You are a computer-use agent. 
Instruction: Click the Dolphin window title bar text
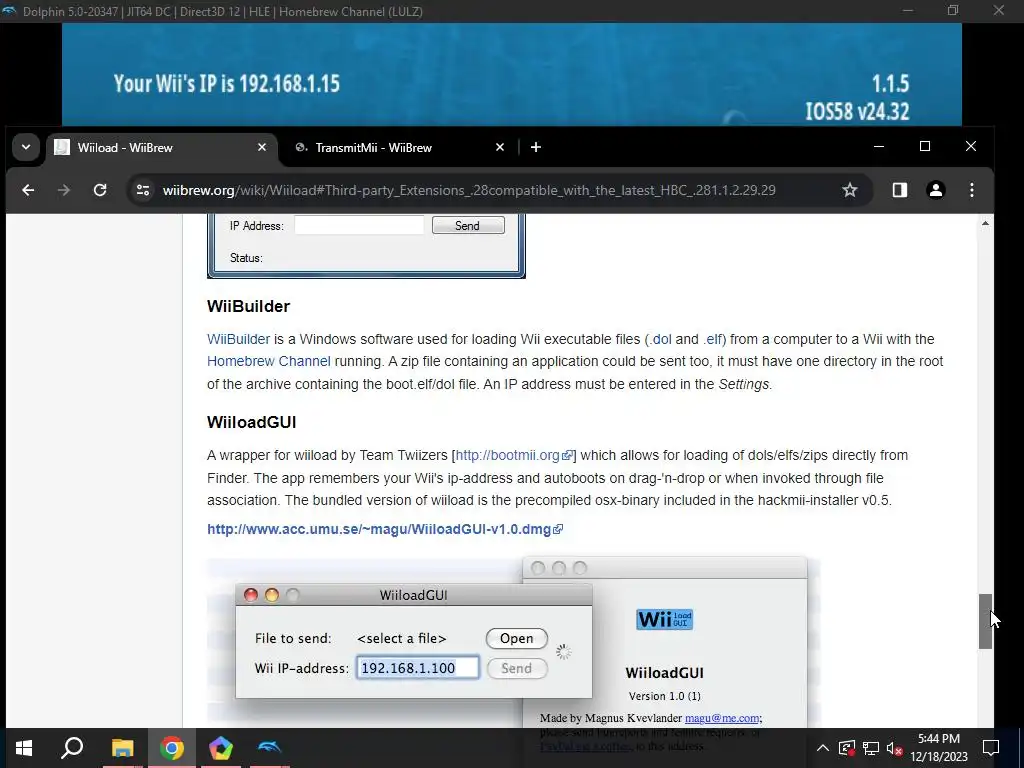coord(223,11)
